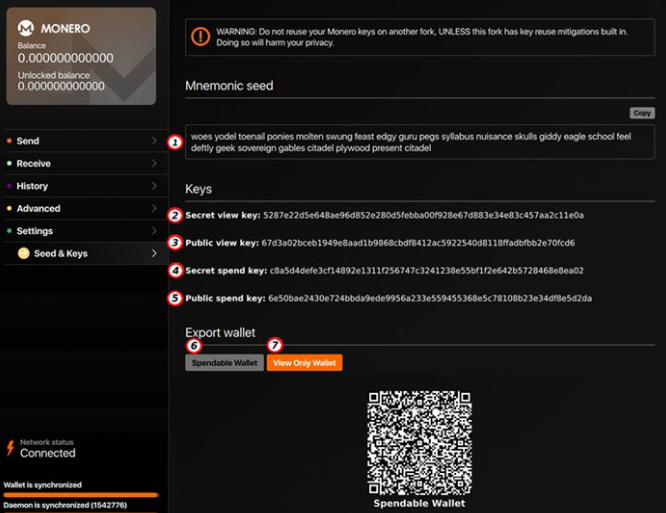Select the Spendable Wallet export button
Viewport: 666px width, 513px height.
[224, 363]
